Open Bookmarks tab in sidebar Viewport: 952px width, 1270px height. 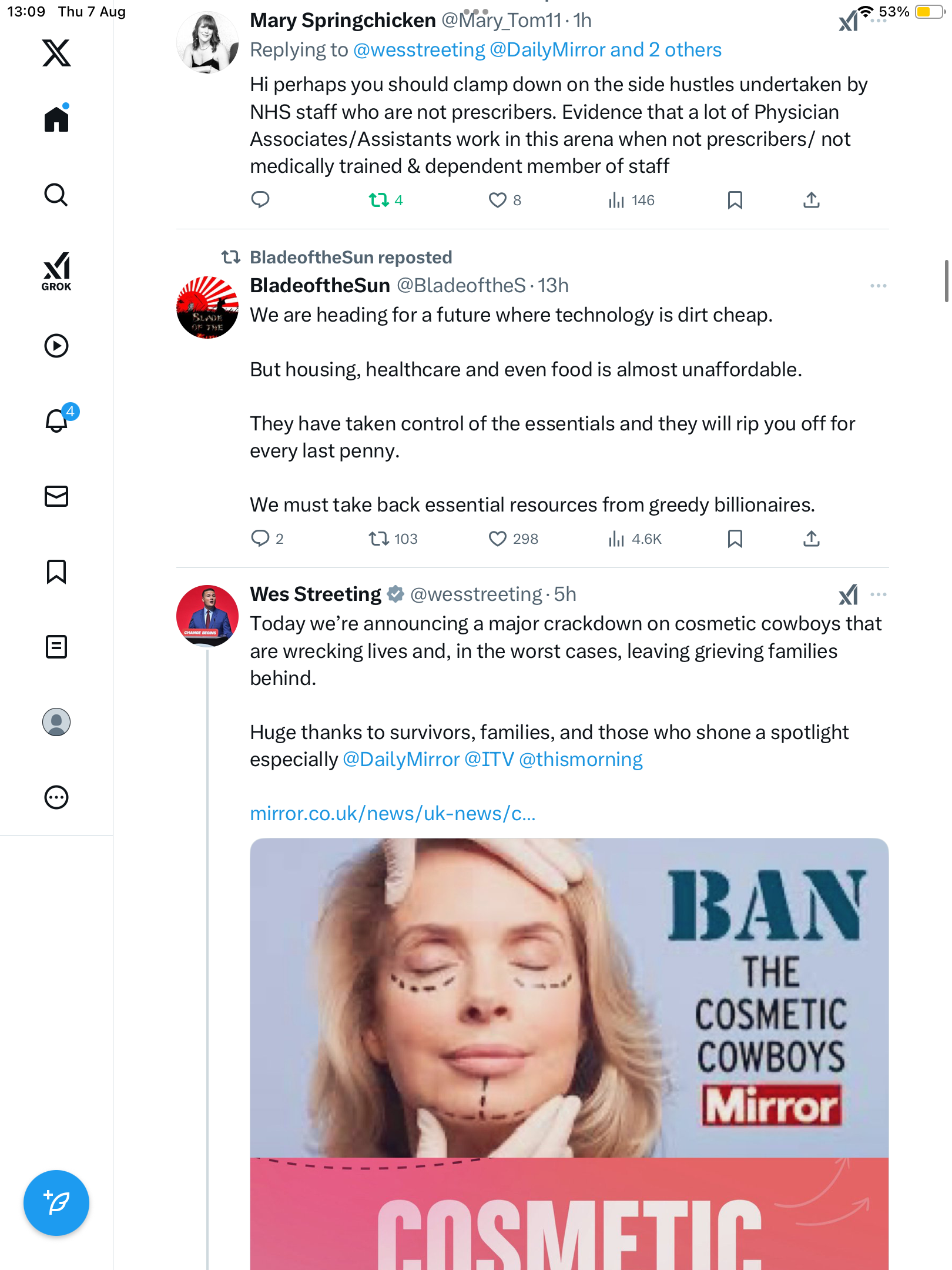[56, 571]
